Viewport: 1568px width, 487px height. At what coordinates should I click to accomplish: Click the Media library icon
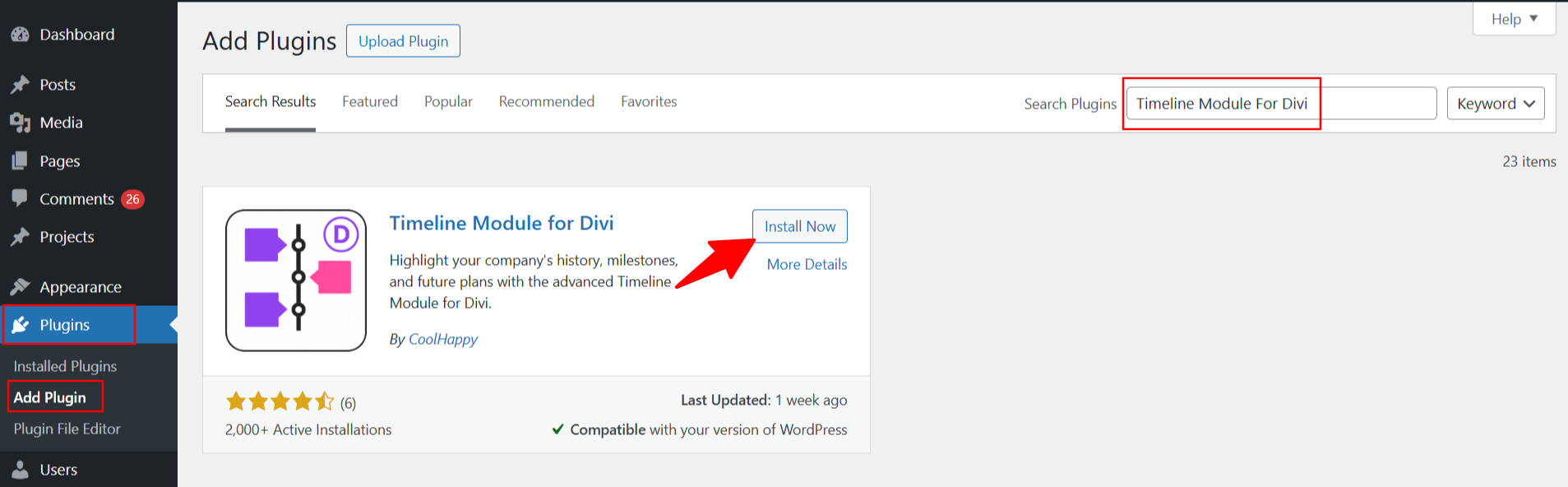(x=20, y=123)
